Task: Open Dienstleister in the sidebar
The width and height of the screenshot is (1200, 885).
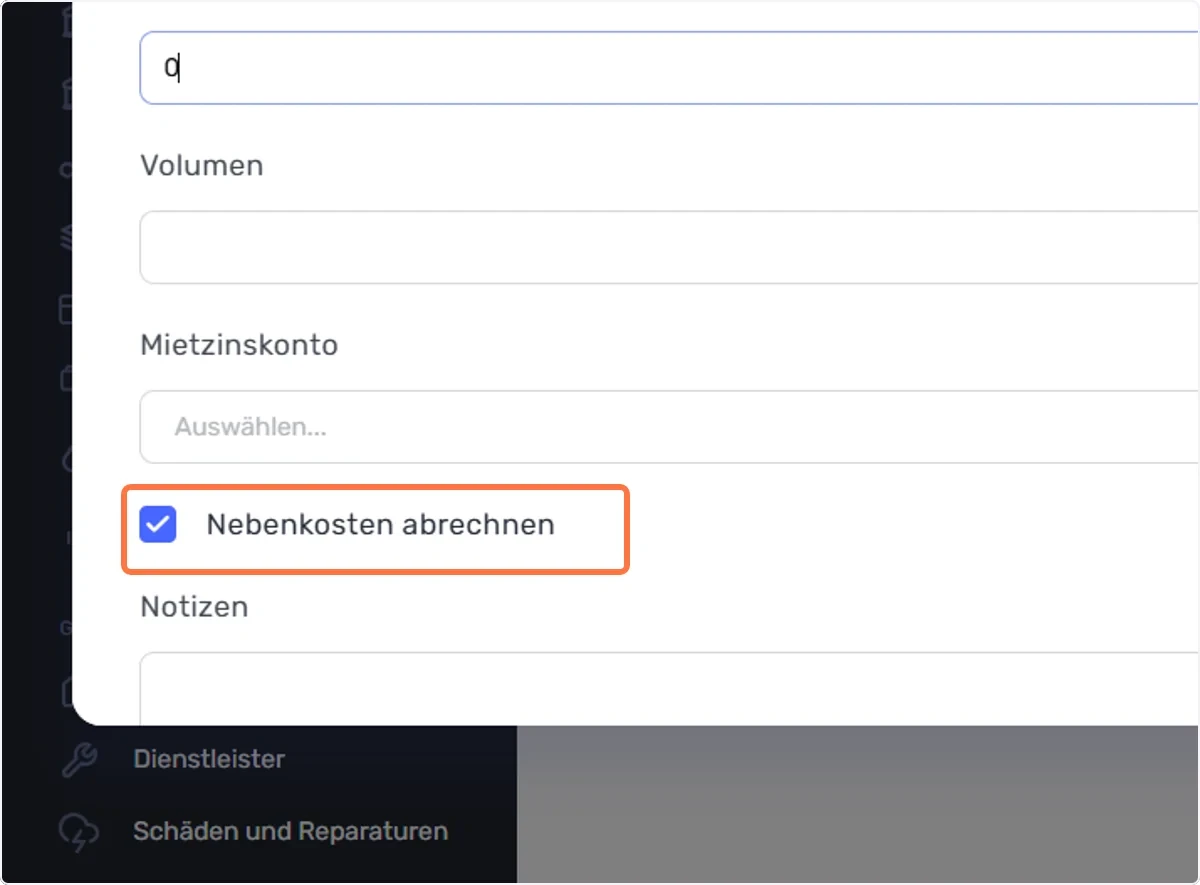Action: point(209,759)
